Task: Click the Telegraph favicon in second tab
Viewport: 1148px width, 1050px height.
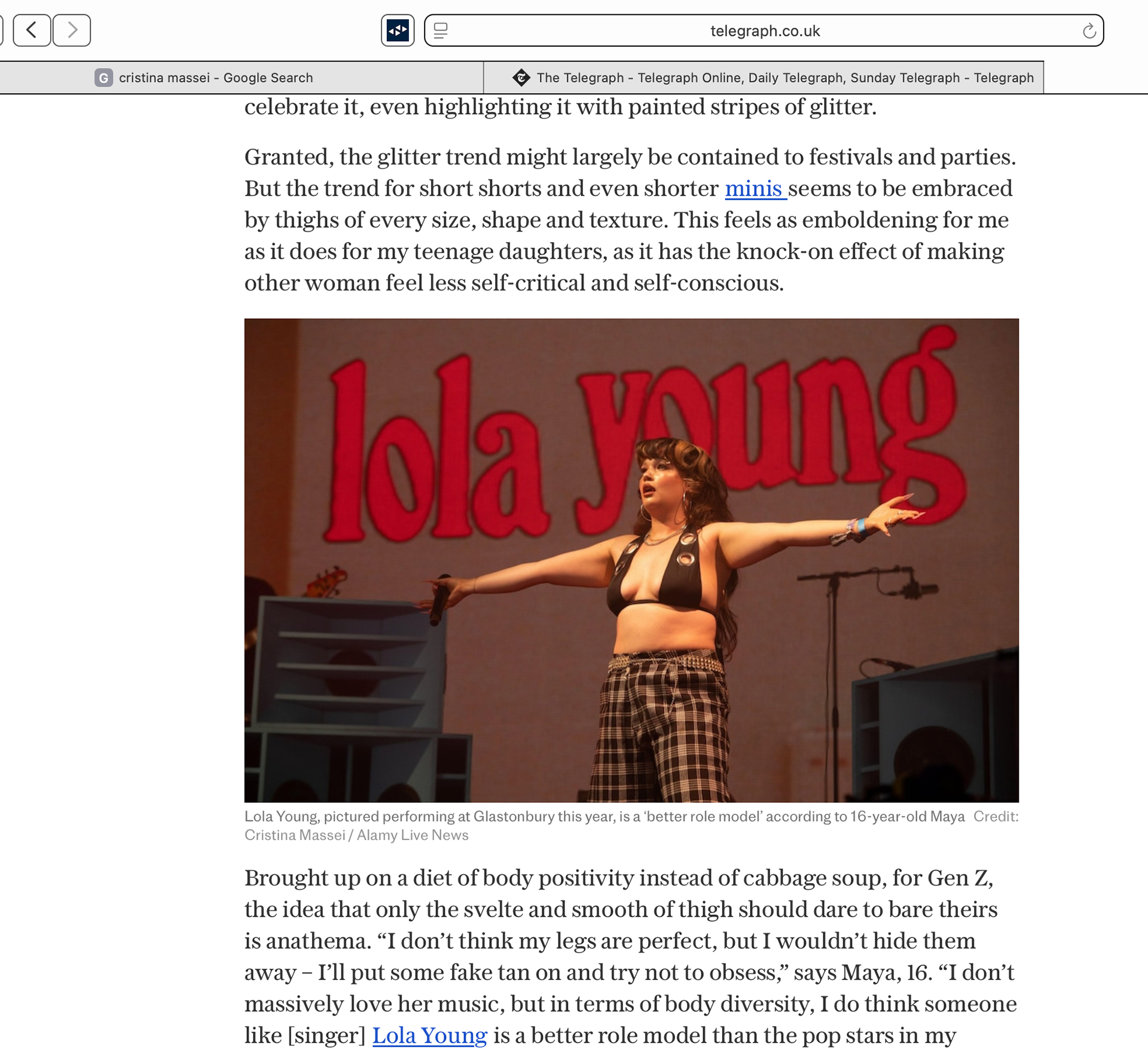Action: point(521,78)
